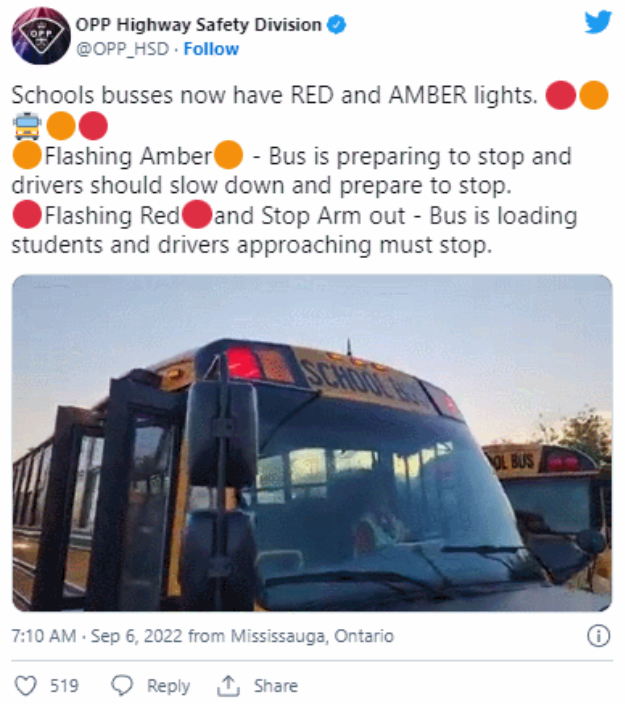Click the tweet text about Flashing Red
The height and width of the screenshot is (704, 625).
[x=294, y=230]
